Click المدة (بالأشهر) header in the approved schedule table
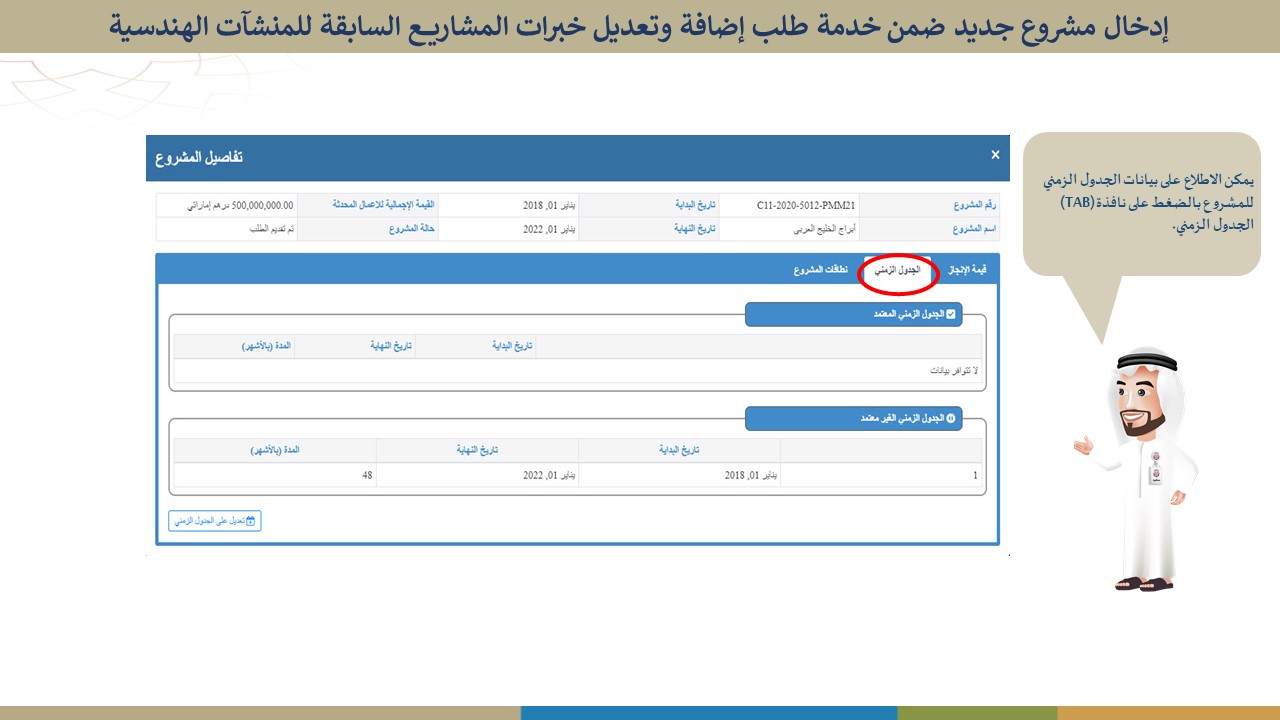 [266, 346]
